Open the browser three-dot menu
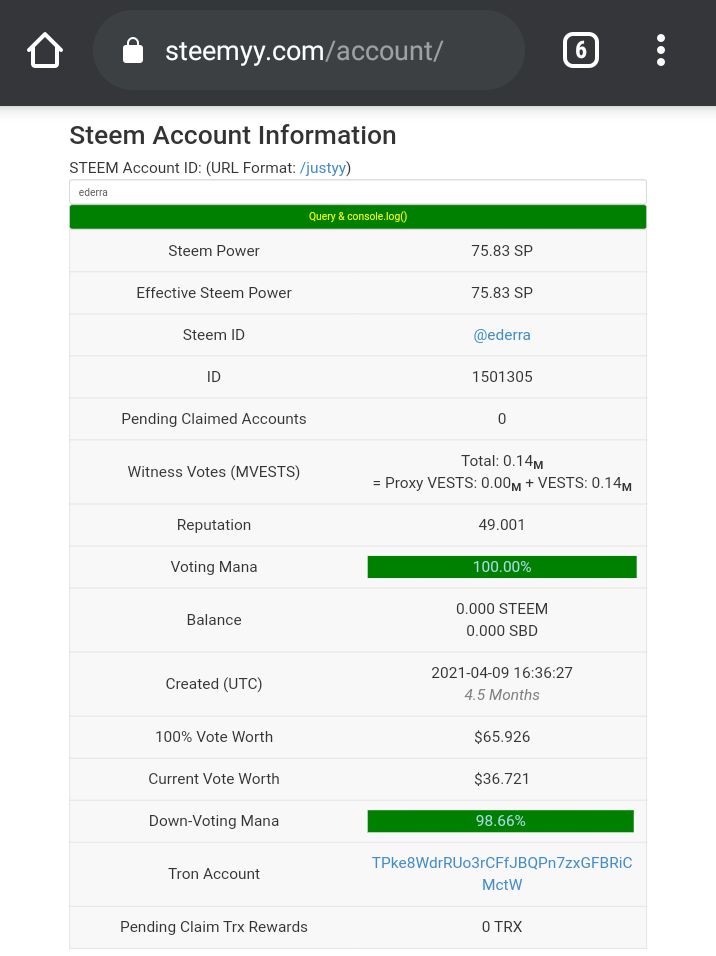Screen dimensions: 716x956 pos(661,50)
